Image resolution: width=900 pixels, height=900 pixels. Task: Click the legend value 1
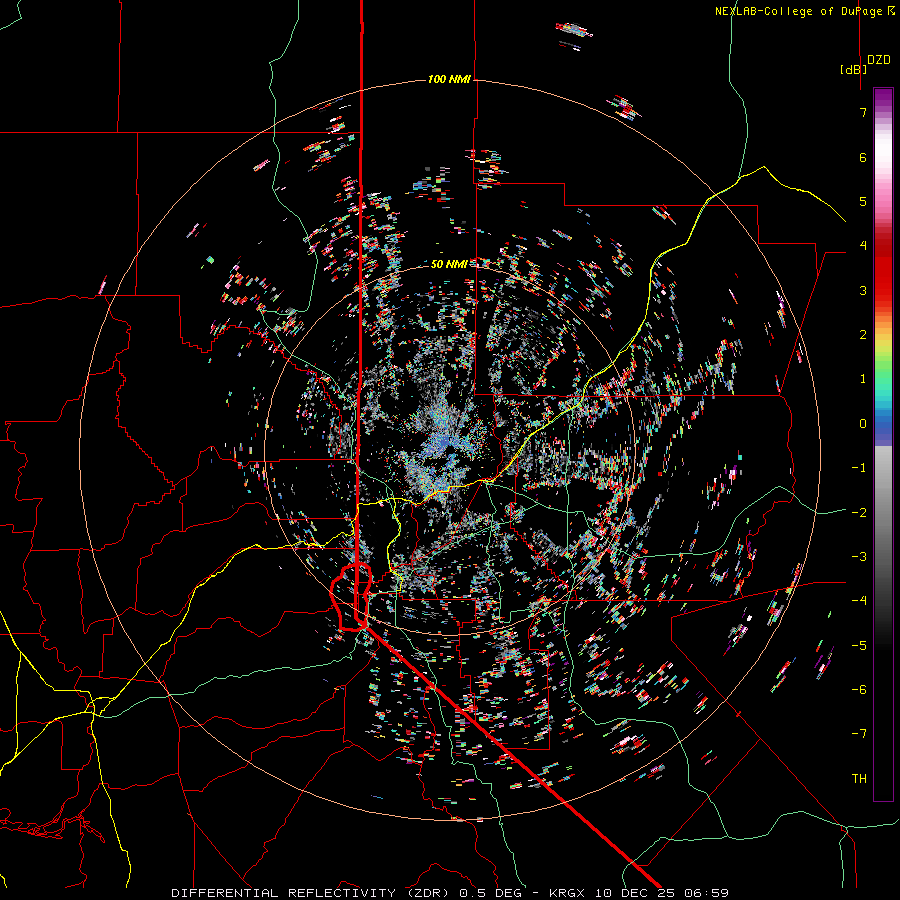click(x=863, y=379)
